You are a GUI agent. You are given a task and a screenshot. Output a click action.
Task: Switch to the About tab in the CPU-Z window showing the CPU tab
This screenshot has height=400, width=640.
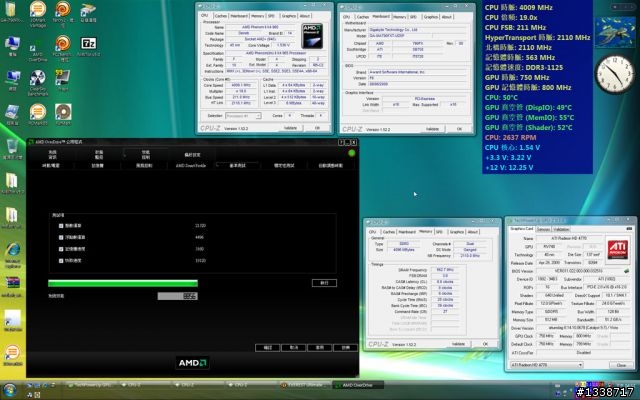[305, 16]
